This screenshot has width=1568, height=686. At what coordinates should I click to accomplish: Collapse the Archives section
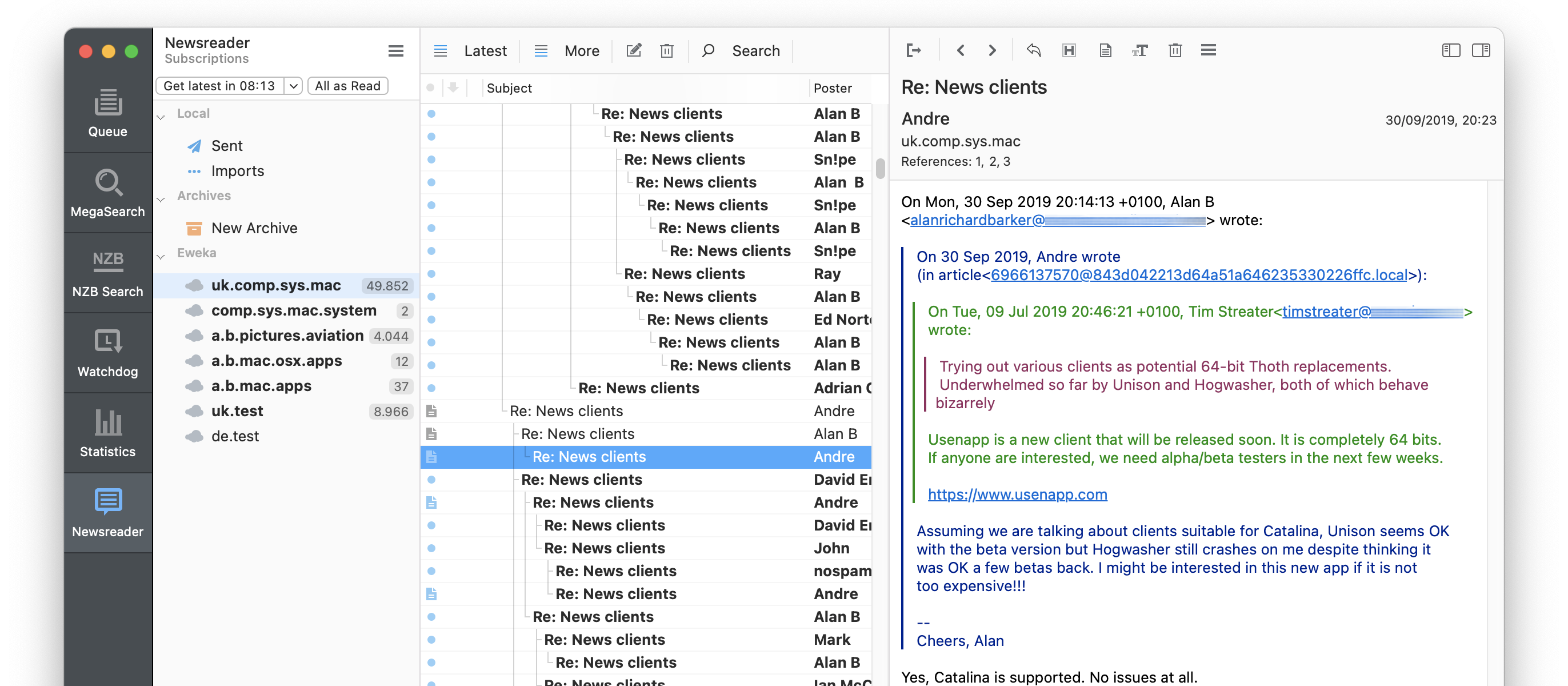coord(161,199)
